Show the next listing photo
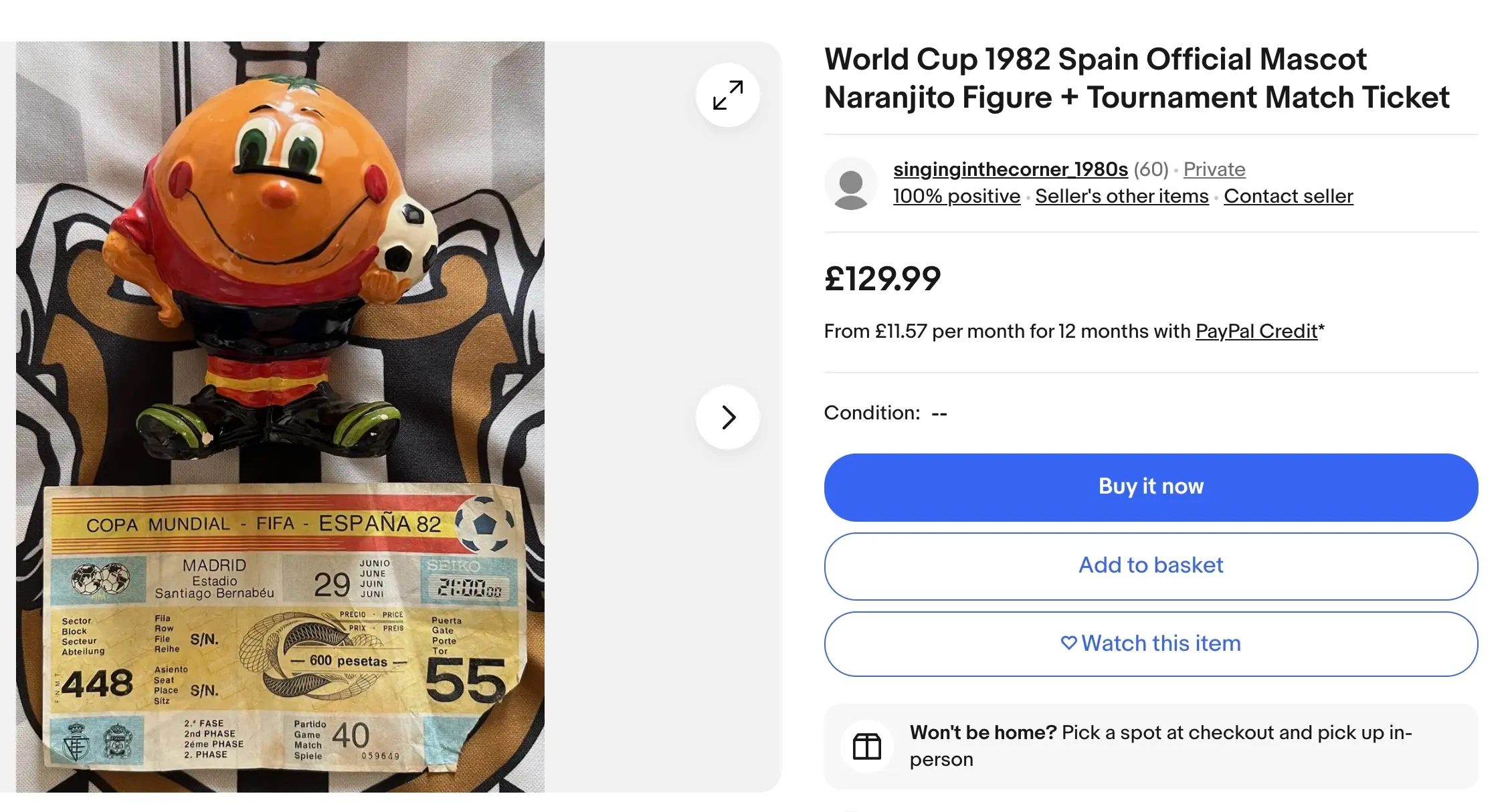The height and width of the screenshot is (812, 1508). coord(728,417)
